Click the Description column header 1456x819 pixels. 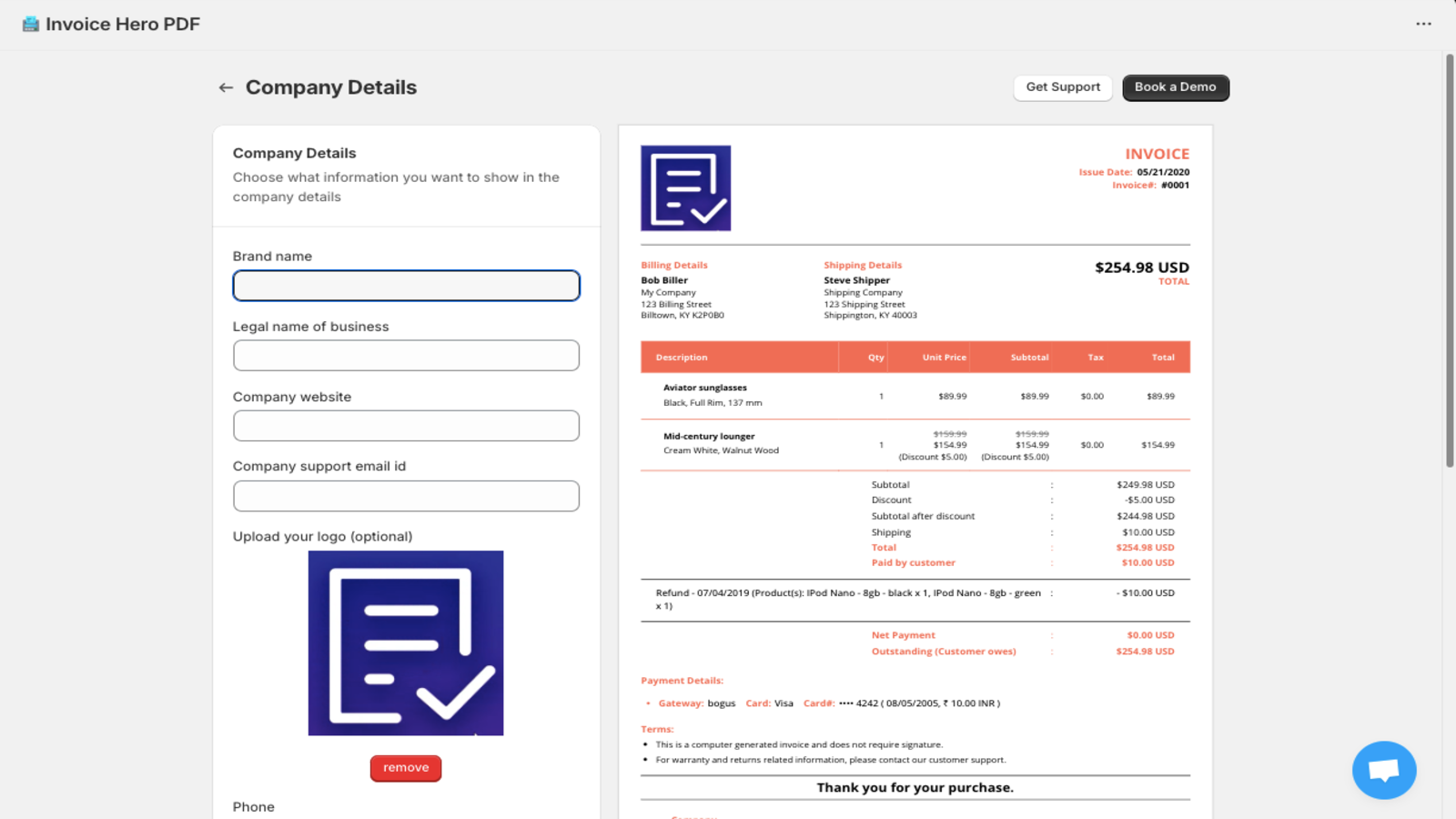coord(682,358)
